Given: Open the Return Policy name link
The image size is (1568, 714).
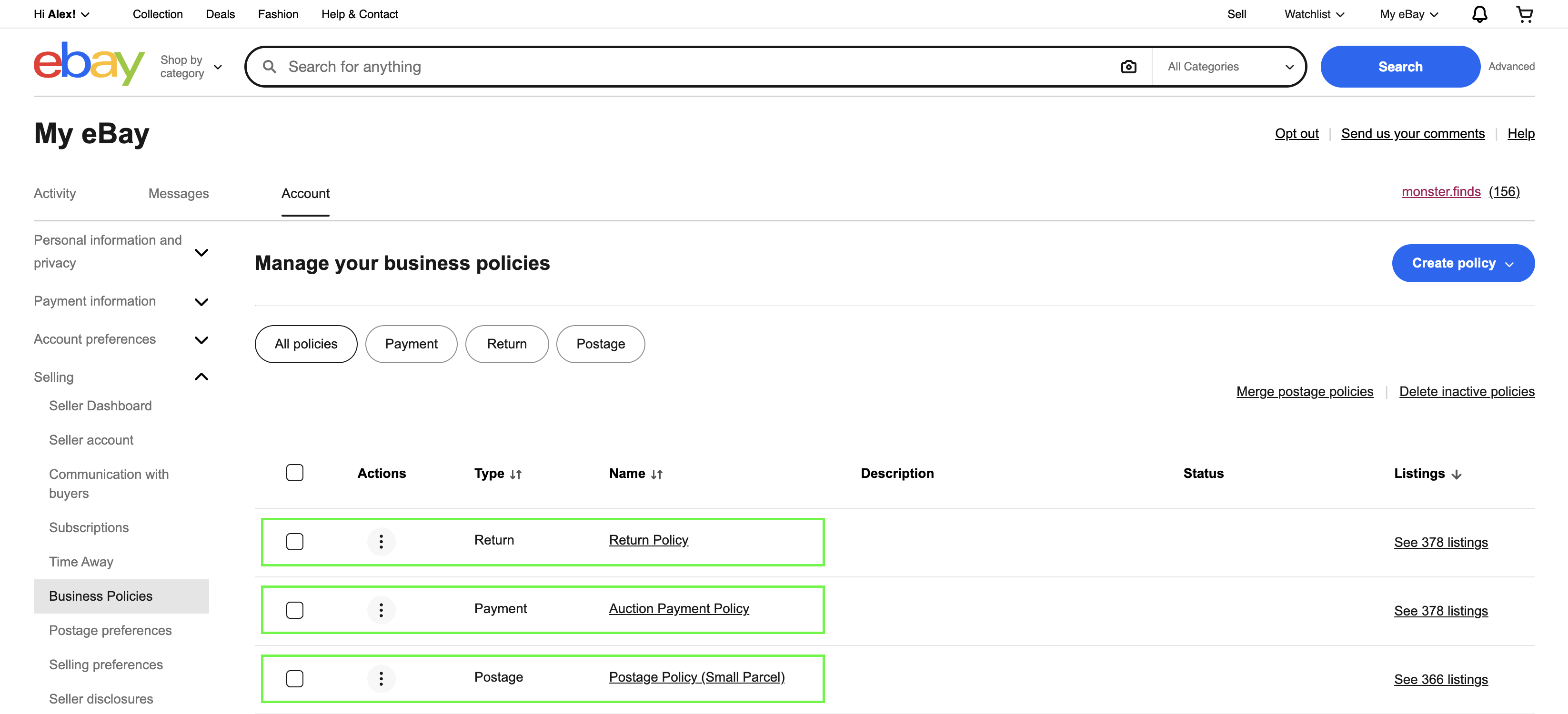Looking at the screenshot, I should [x=648, y=540].
